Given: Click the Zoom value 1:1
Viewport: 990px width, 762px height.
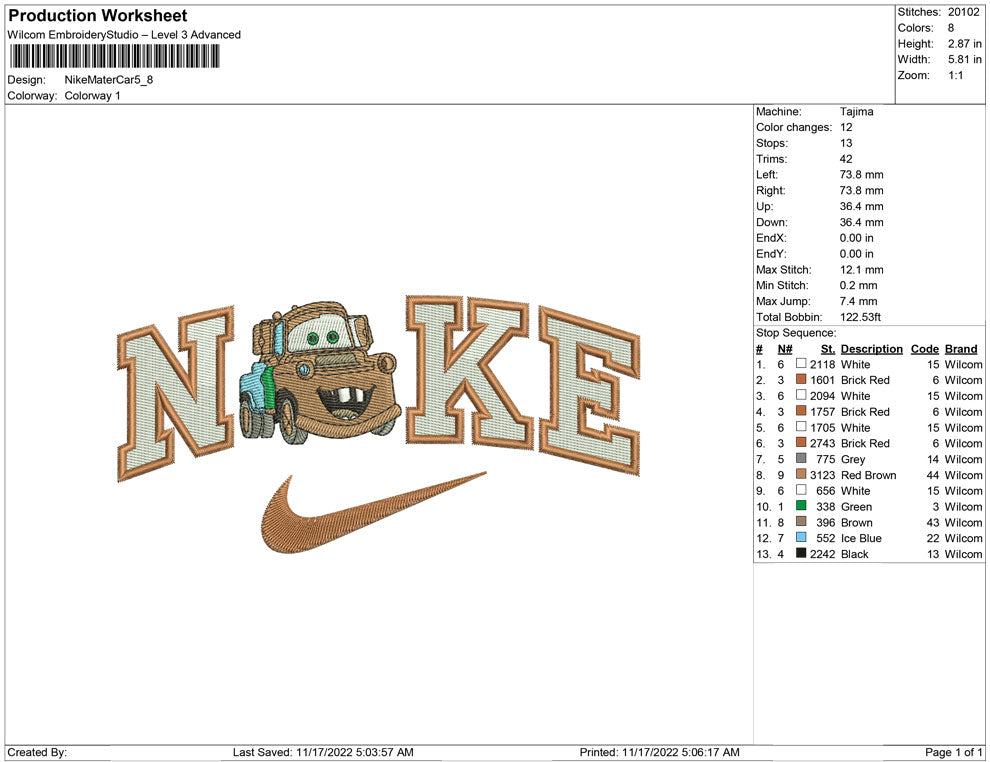Looking at the screenshot, I should tap(955, 75).
